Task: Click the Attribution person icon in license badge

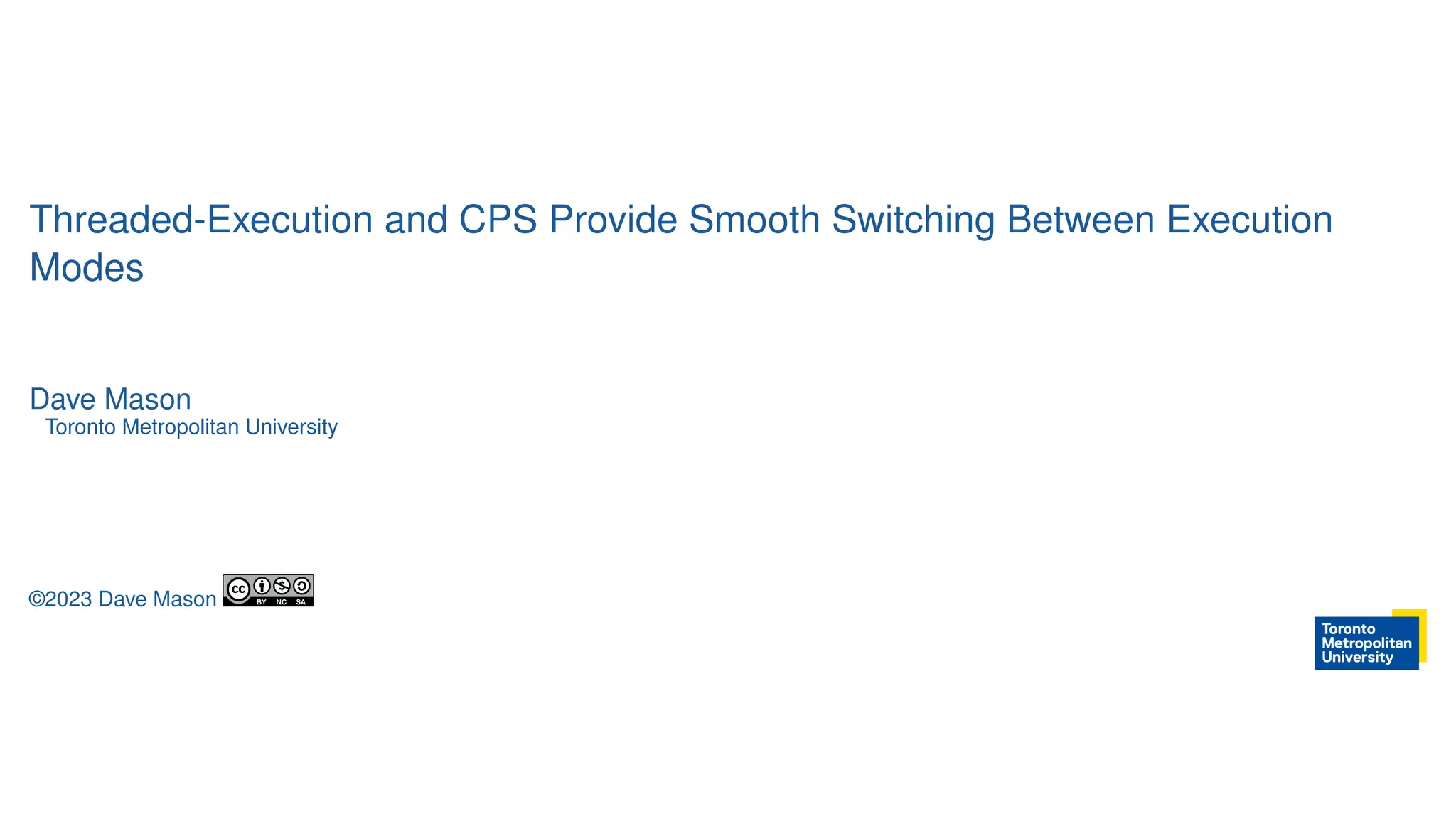Action: pyautogui.click(x=262, y=586)
